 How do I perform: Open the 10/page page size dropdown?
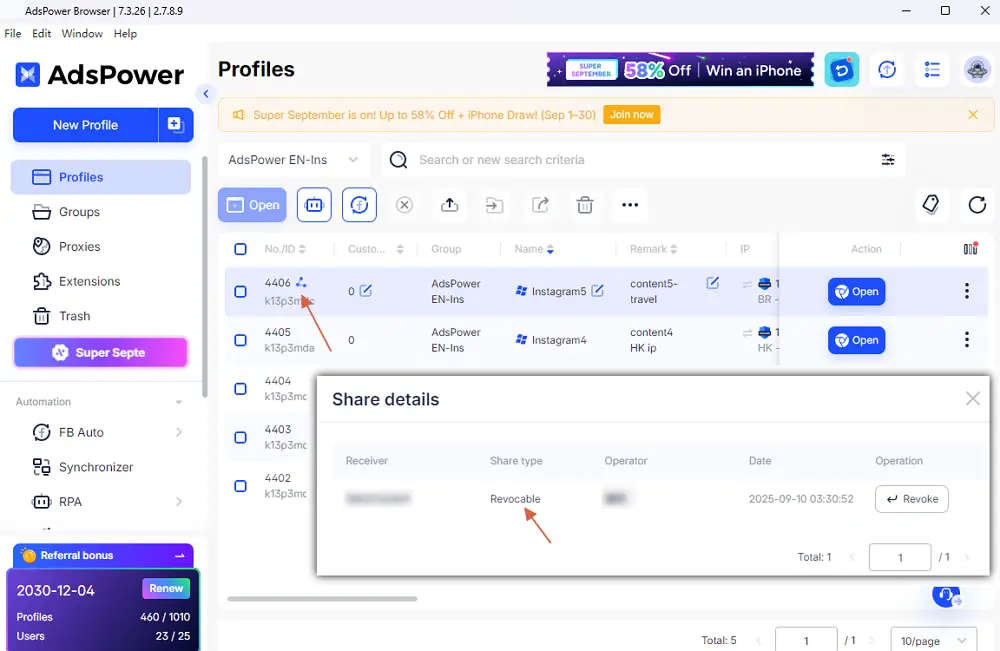tap(934, 640)
